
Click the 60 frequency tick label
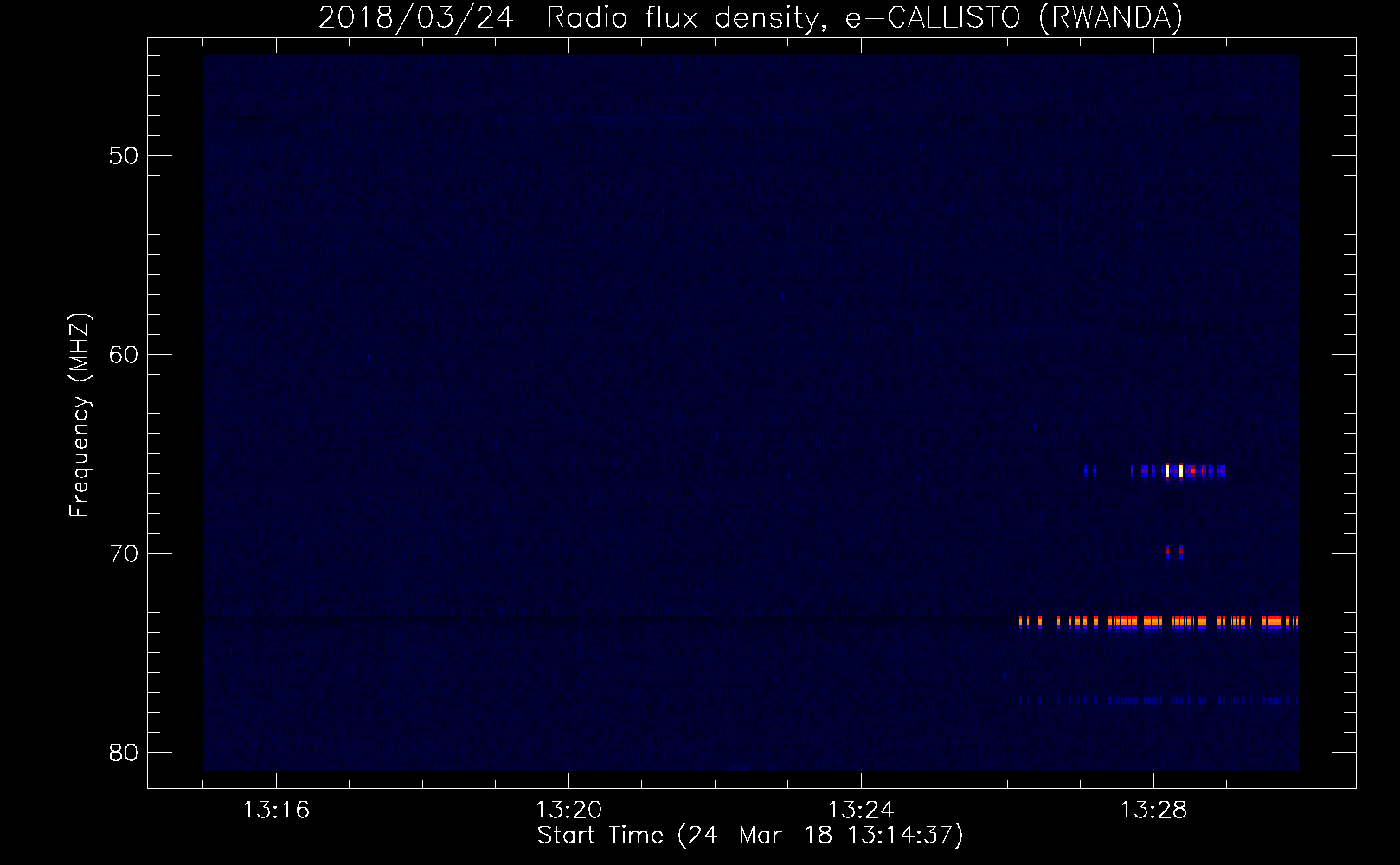click(x=125, y=355)
